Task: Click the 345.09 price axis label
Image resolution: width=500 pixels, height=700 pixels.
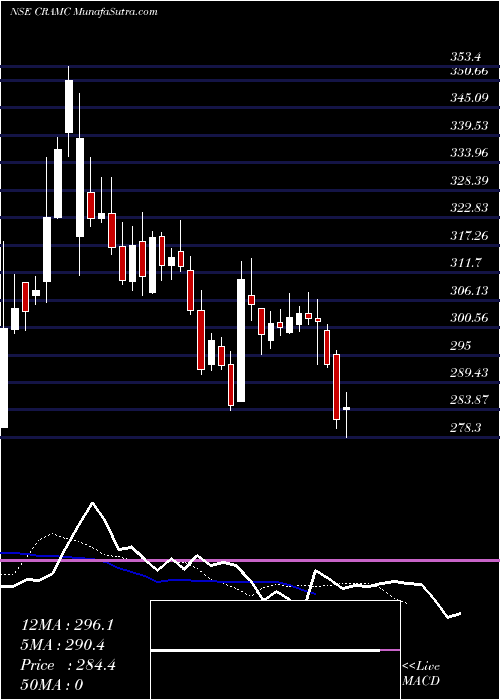Action: (x=469, y=97)
